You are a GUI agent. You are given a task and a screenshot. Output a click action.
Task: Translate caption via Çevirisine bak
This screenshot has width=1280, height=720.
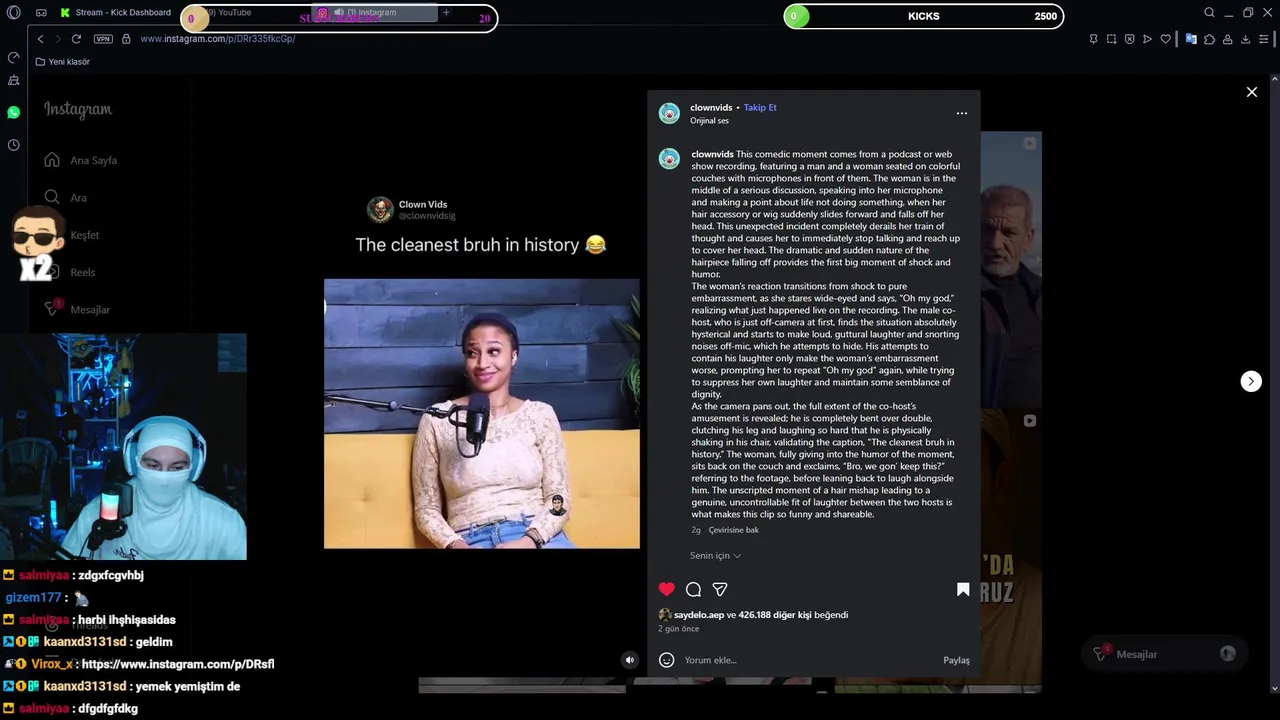[x=733, y=530]
